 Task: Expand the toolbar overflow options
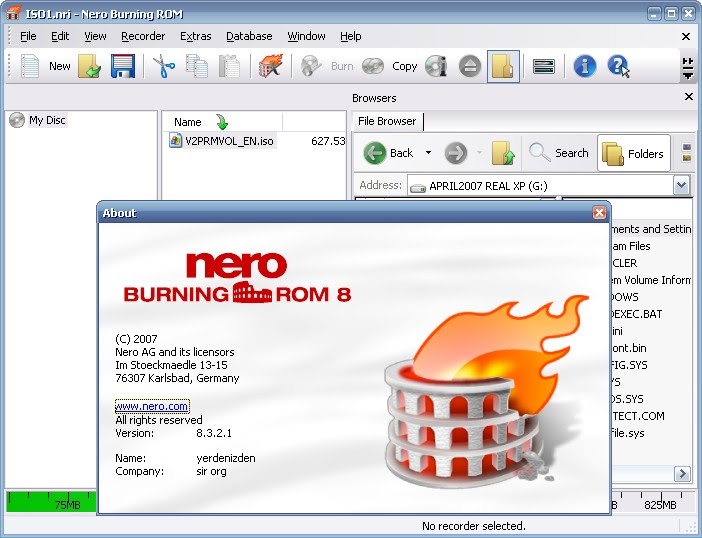687,68
